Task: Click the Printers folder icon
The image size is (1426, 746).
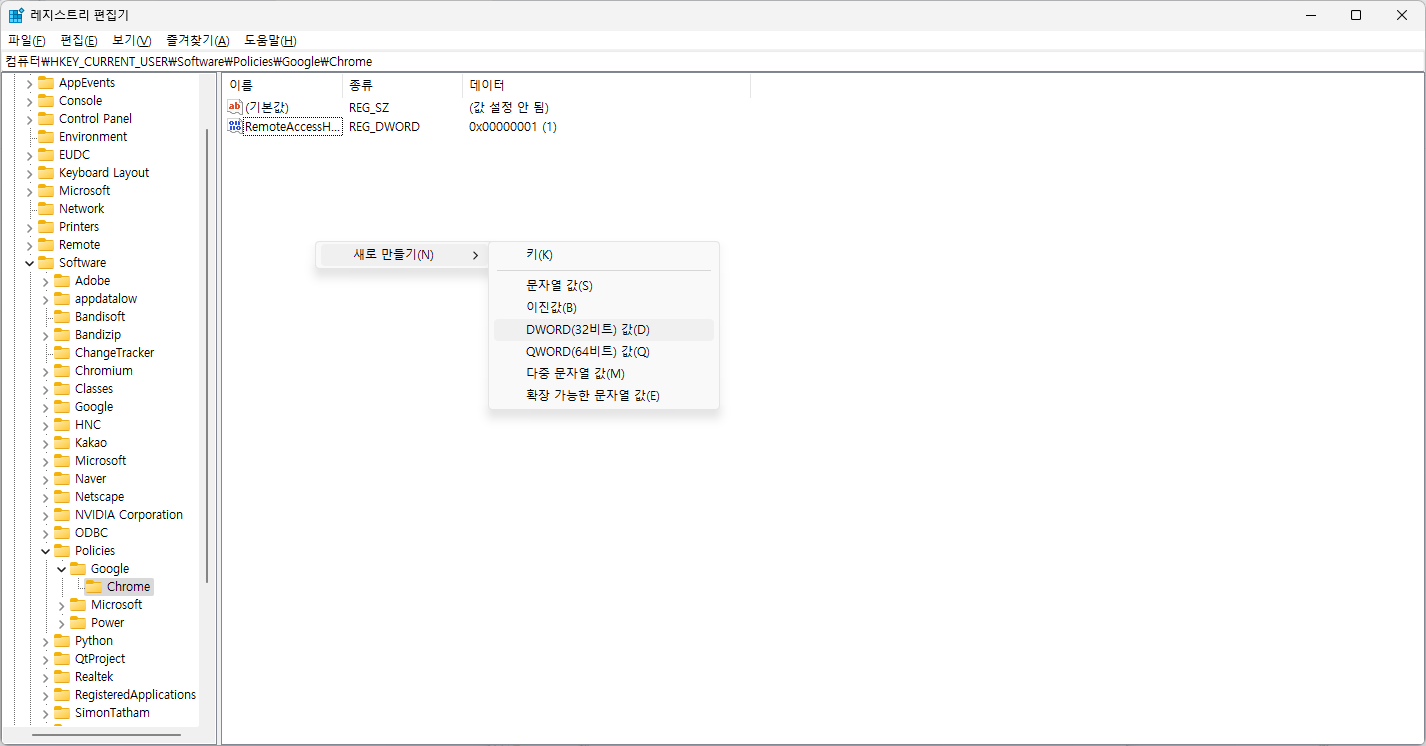Action: click(x=46, y=227)
